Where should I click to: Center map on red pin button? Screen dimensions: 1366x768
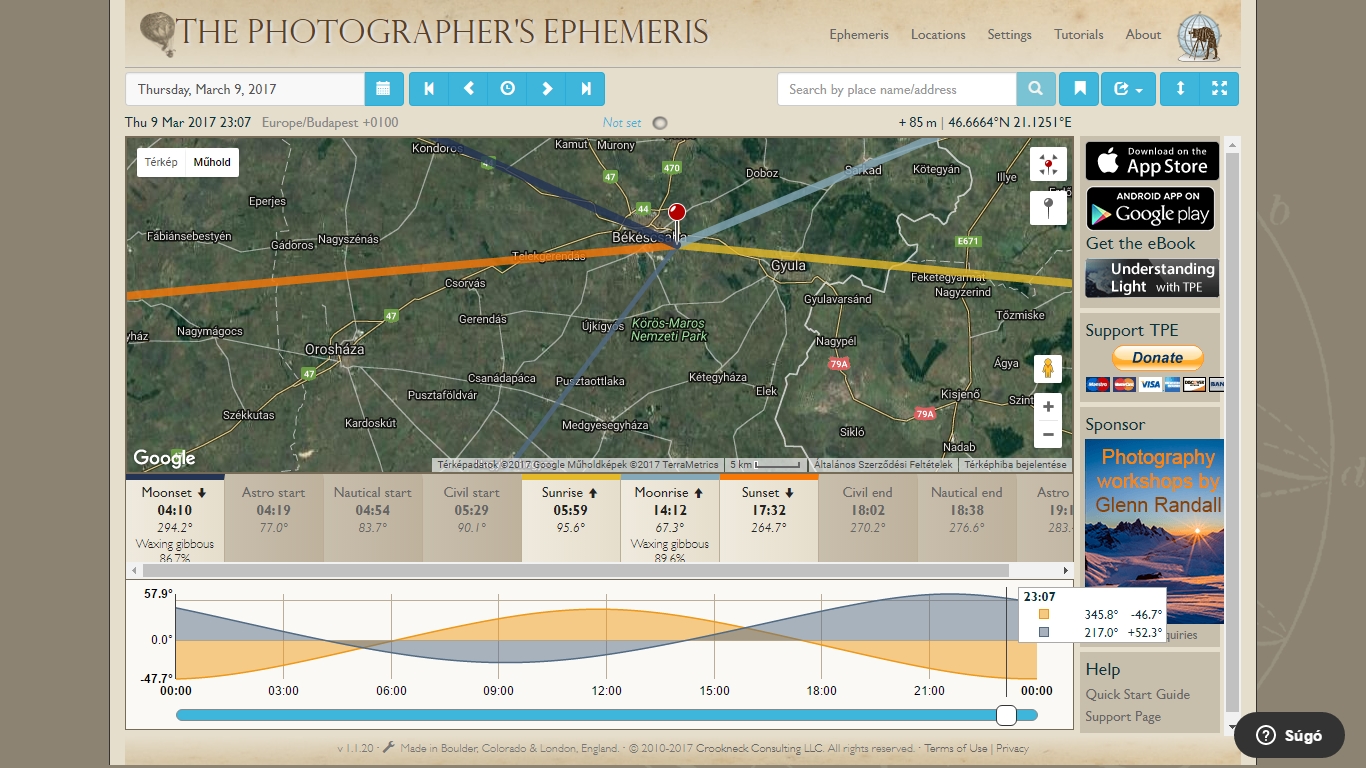1048,164
